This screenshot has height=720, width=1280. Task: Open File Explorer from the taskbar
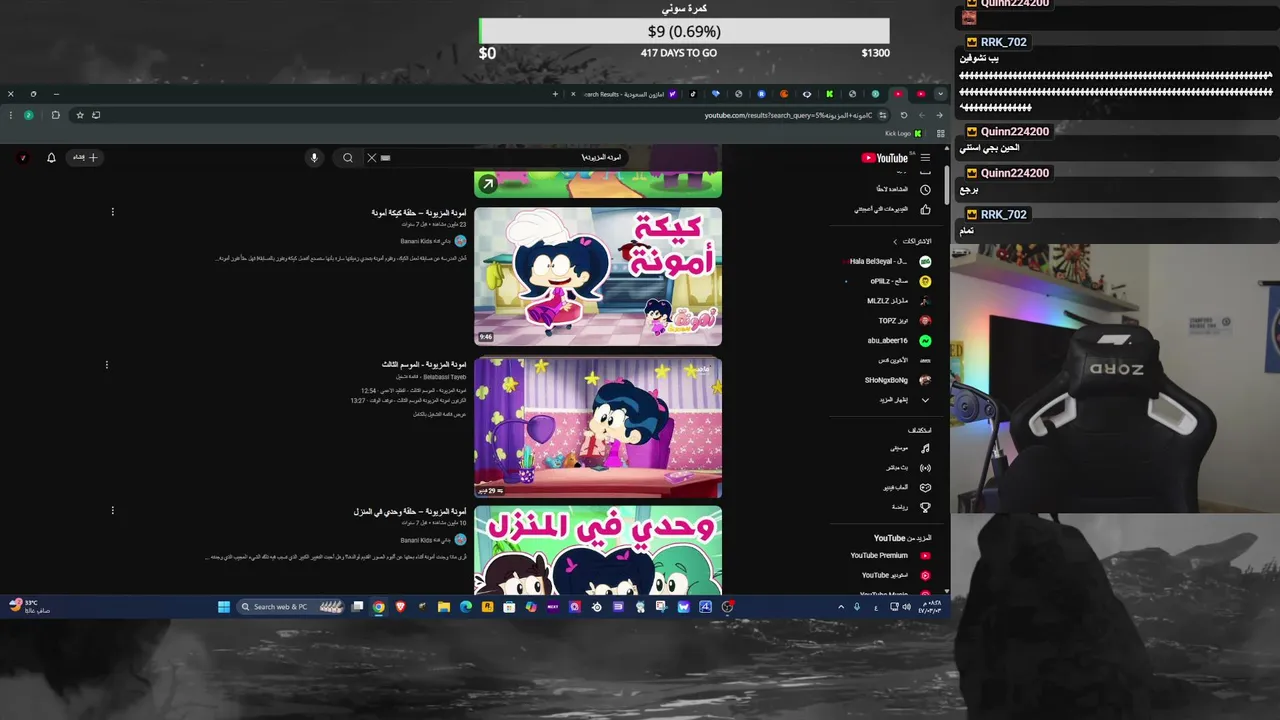444,606
